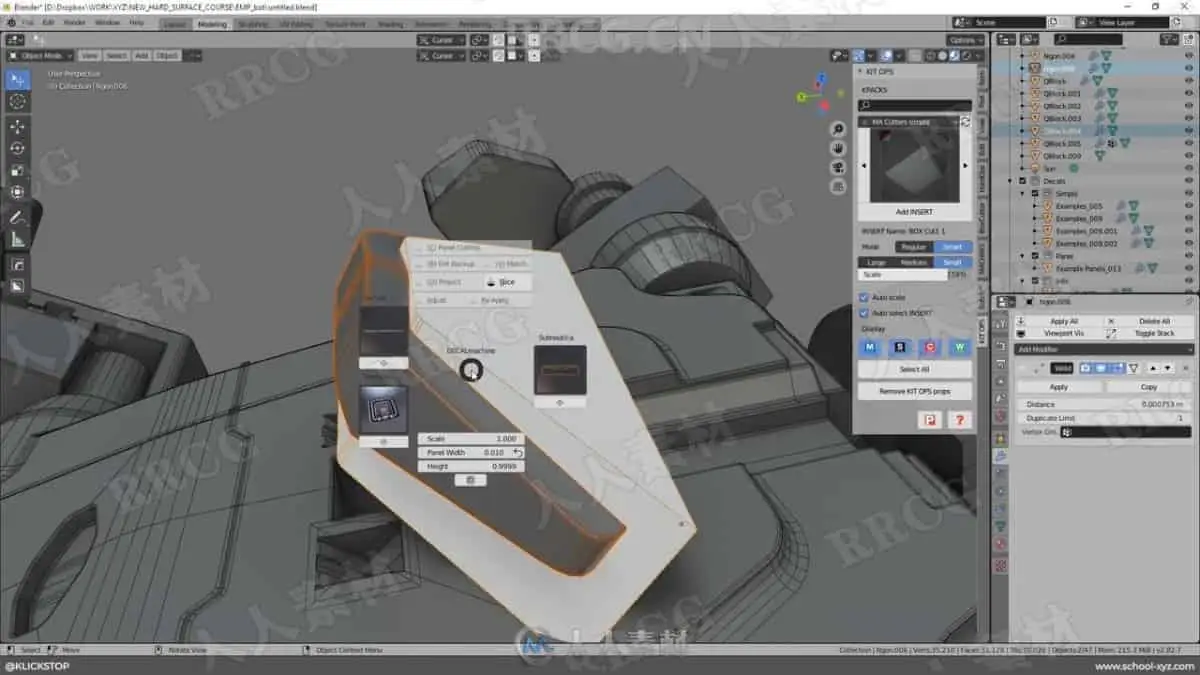
Task: Click the red question mark help icon
Action: coord(959,420)
